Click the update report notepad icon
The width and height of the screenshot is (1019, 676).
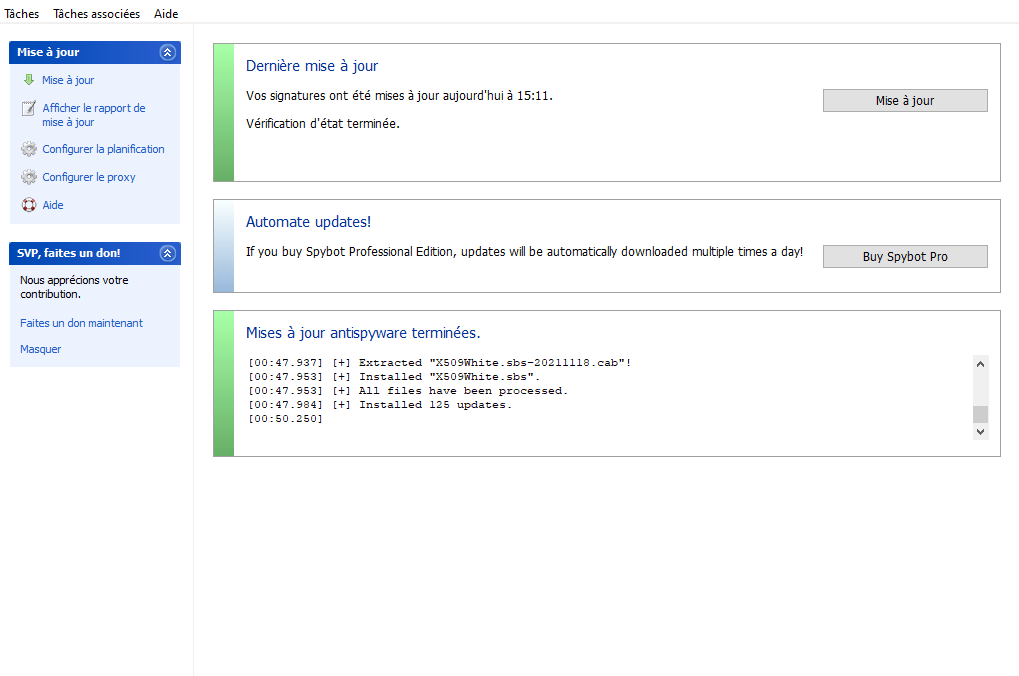click(29, 108)
